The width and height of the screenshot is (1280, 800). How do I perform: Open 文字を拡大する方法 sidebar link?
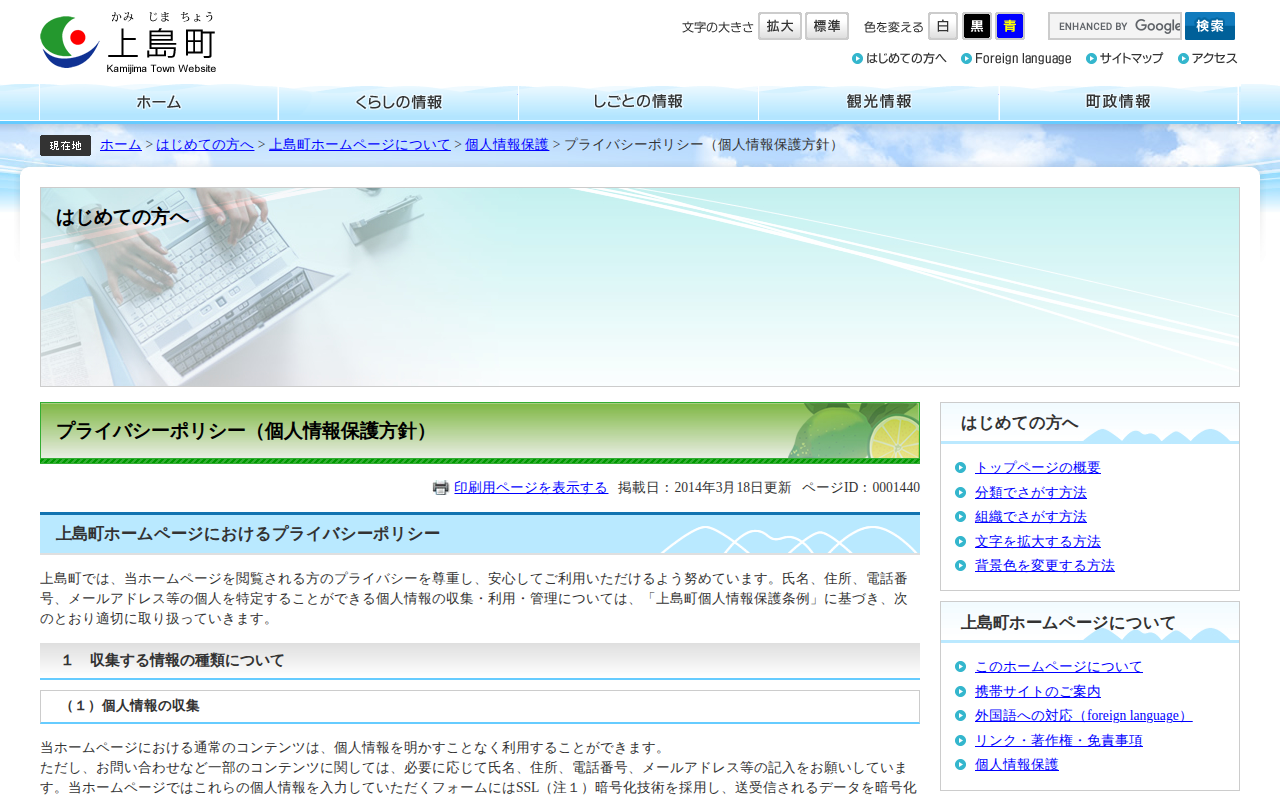(x=1038, y=541)
